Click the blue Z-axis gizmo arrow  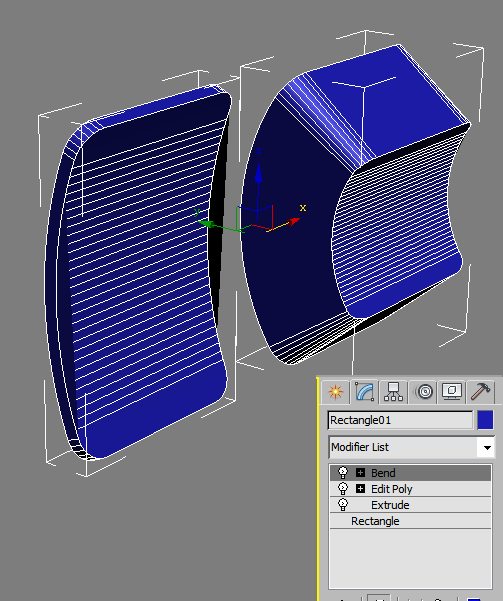point(258,173)
